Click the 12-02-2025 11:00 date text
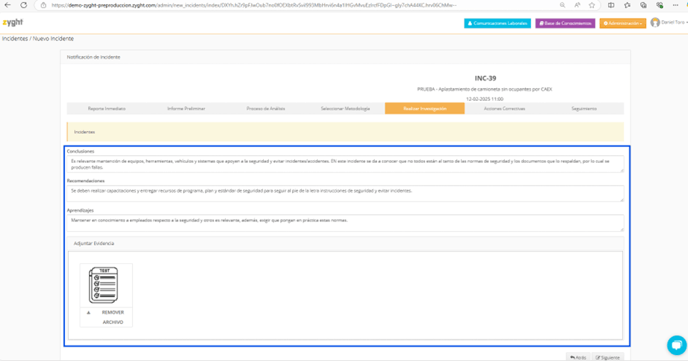688x361 pixels. tap(485, 99)
